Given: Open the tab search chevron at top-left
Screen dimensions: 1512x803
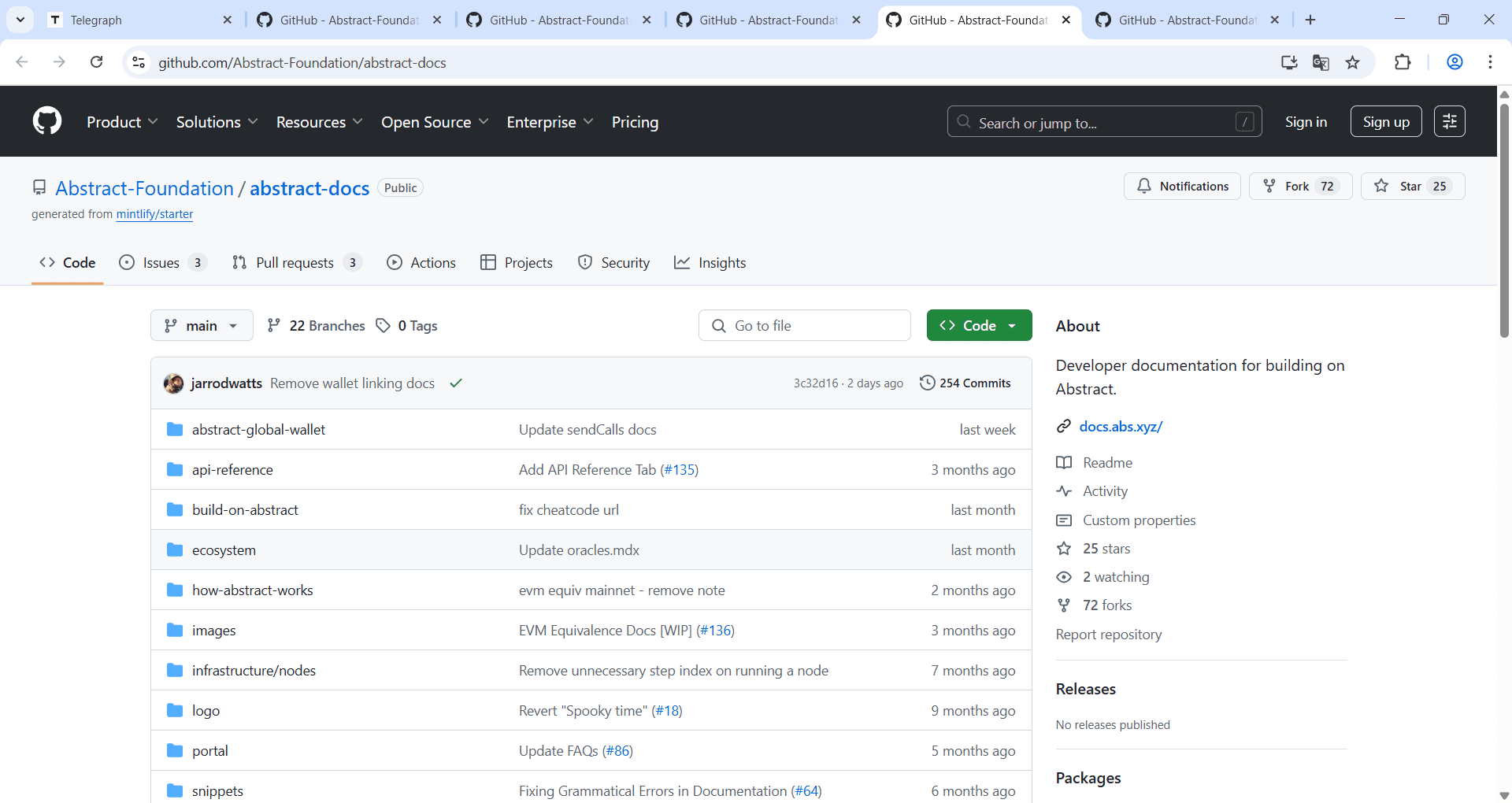Looking at the screenshot, I should click(x=20, y=20).
